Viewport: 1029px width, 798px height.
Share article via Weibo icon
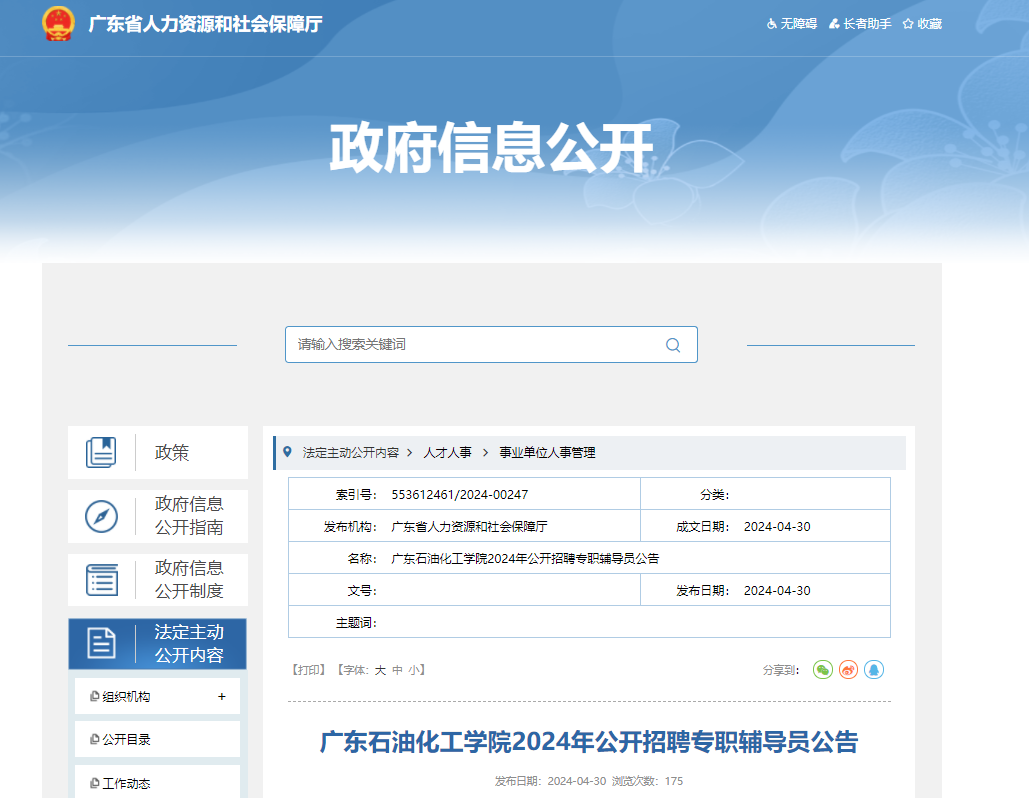tap(848, 670)
